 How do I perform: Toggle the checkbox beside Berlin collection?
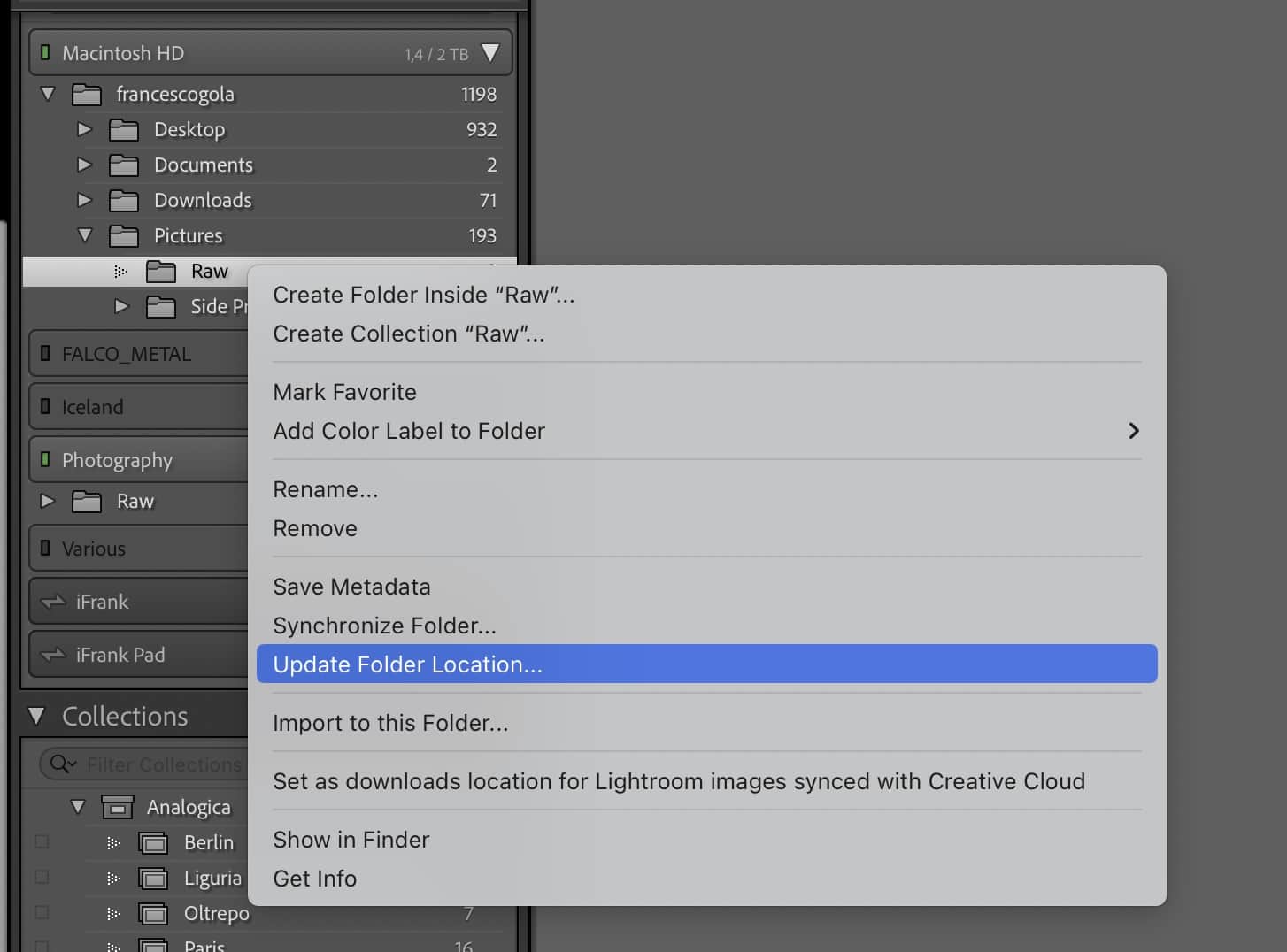(42, 842)
